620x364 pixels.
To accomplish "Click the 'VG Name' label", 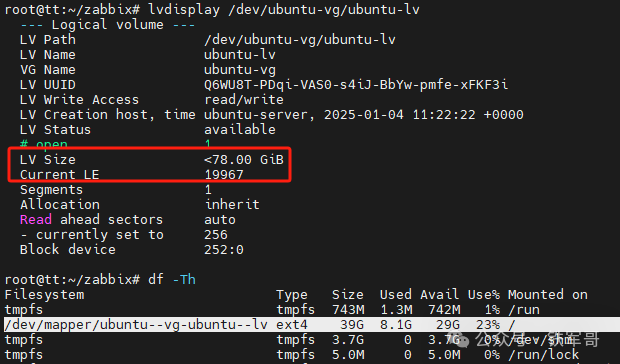I will tap(48, 70).
